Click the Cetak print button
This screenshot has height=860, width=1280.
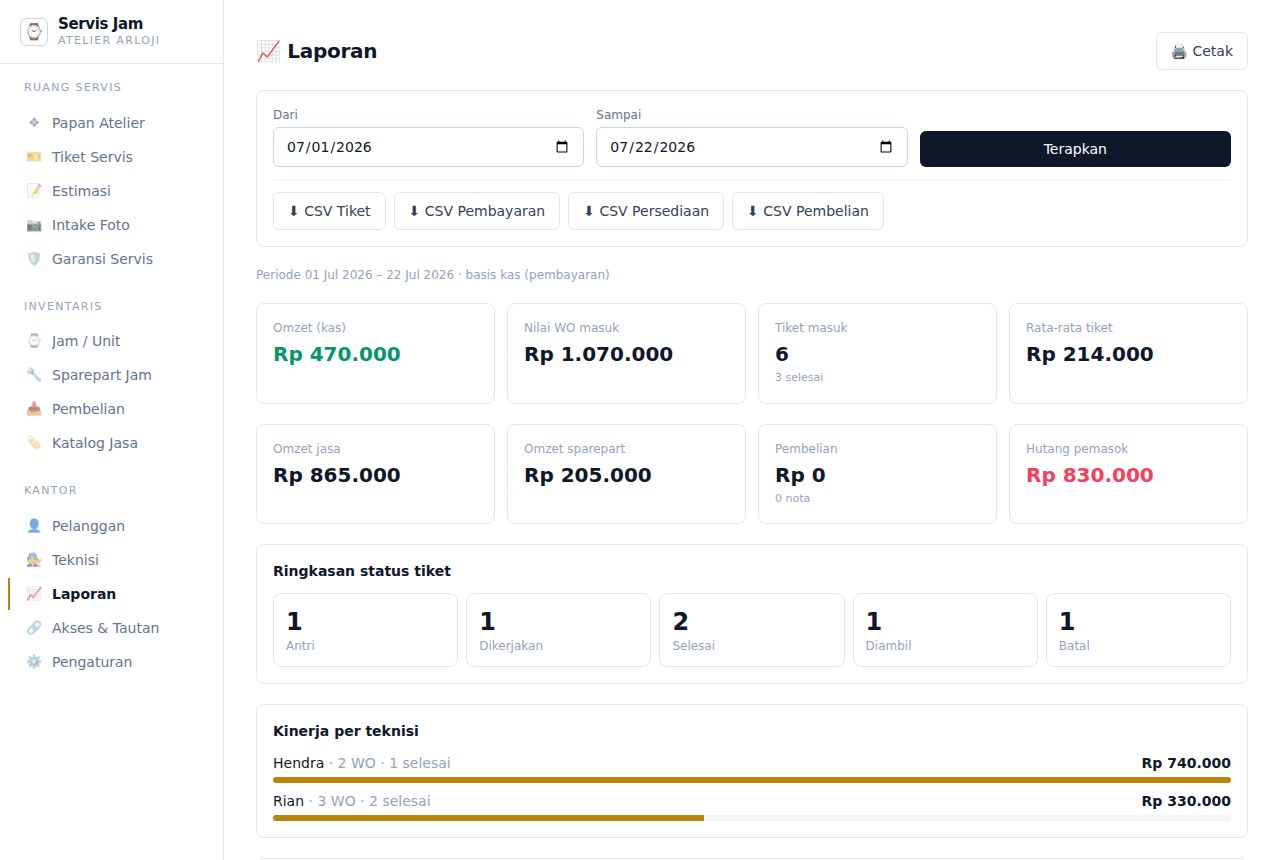(1202, 51)
